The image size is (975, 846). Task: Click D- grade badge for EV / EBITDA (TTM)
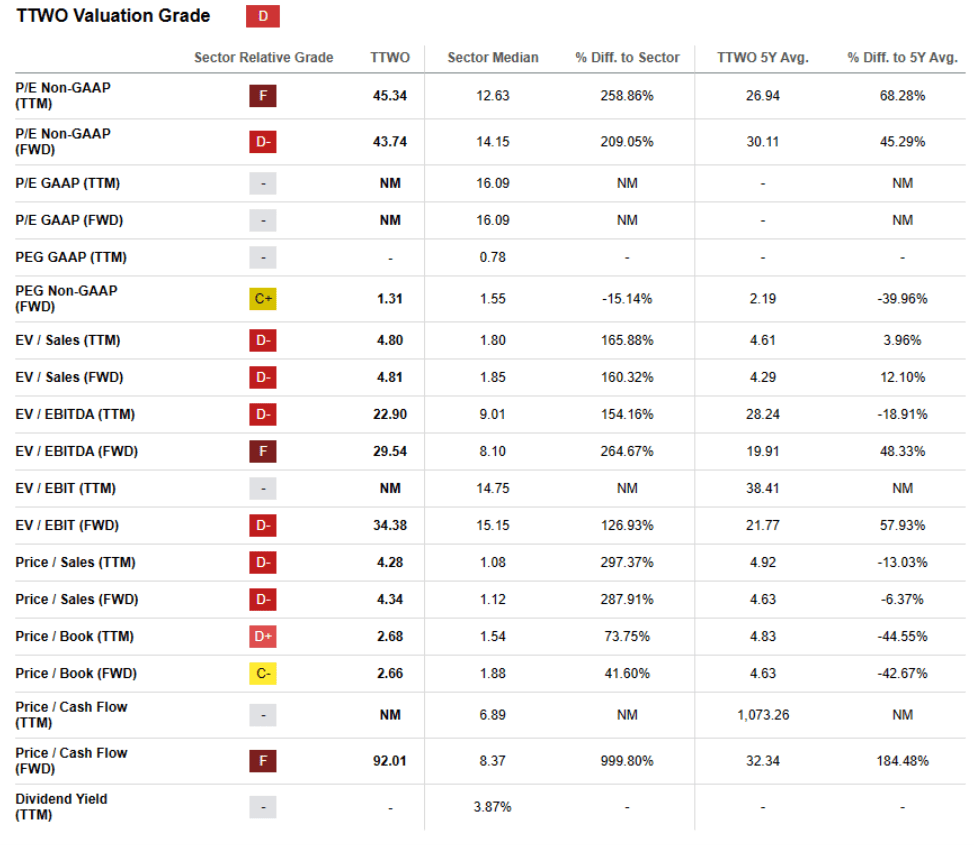262,415
